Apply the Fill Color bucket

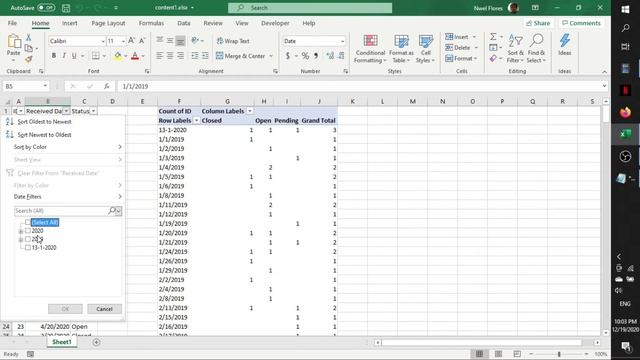(118, 56)
